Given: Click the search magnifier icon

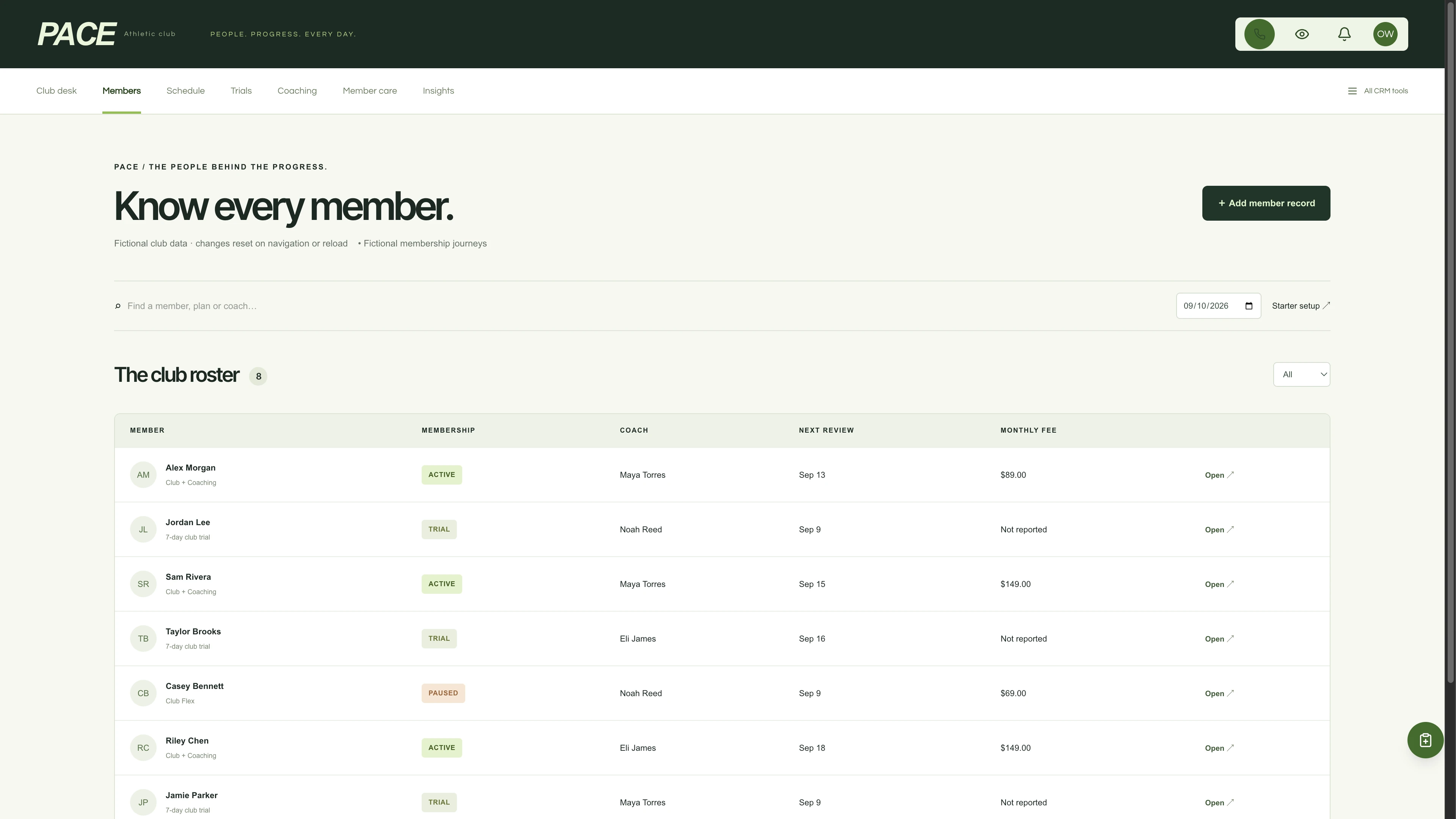Looking at the screenshot, I should (x=118, y=306).
